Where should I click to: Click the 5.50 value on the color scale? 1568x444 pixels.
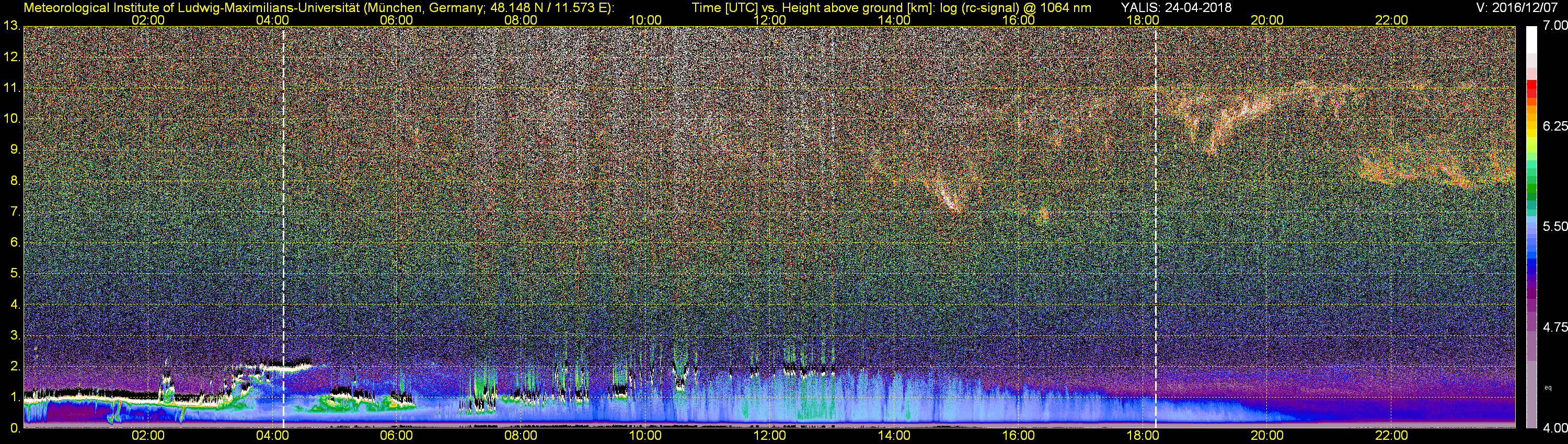1555,226
